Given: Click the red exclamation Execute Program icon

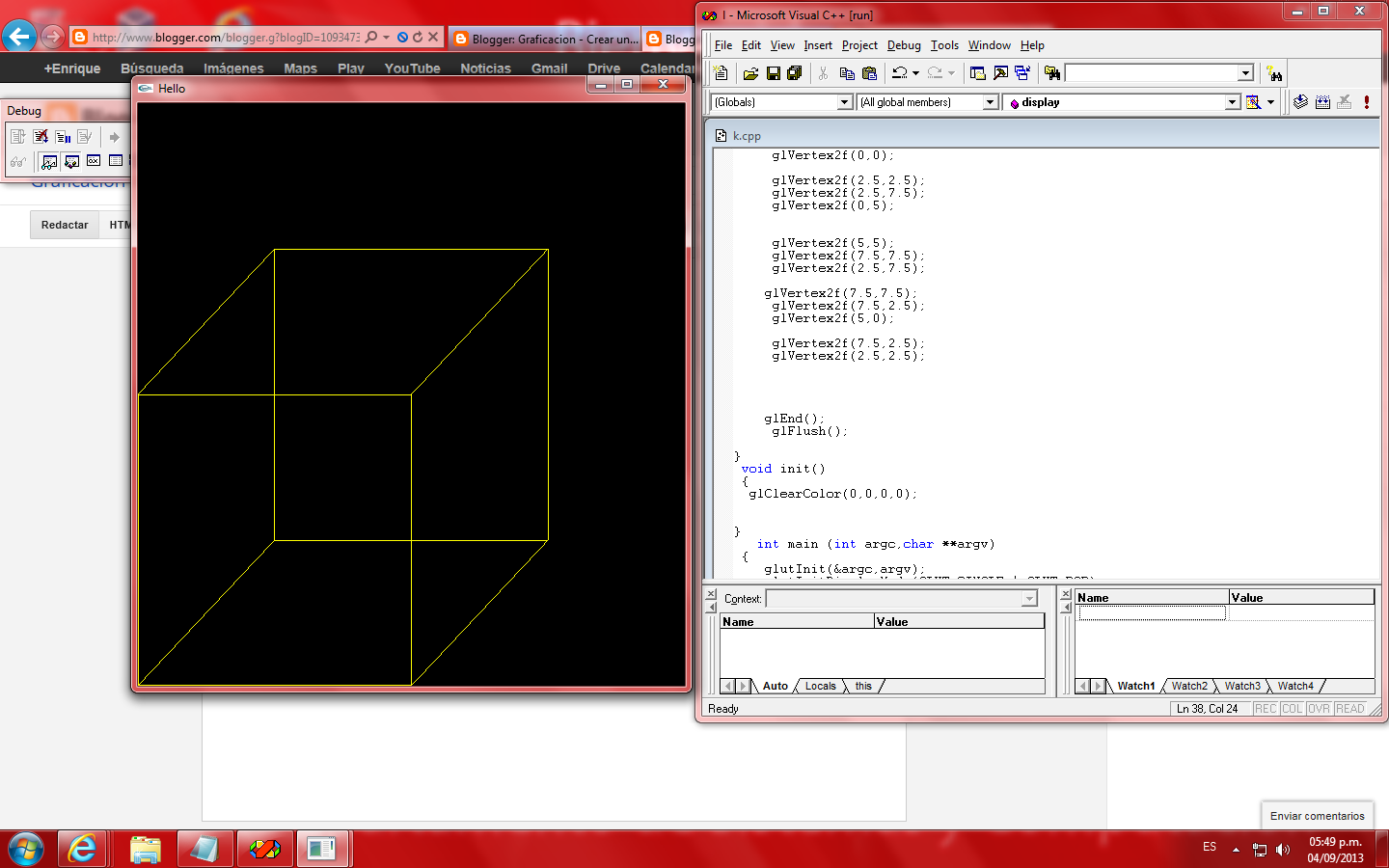Looking at the screenshot, I should [1367, 102].
